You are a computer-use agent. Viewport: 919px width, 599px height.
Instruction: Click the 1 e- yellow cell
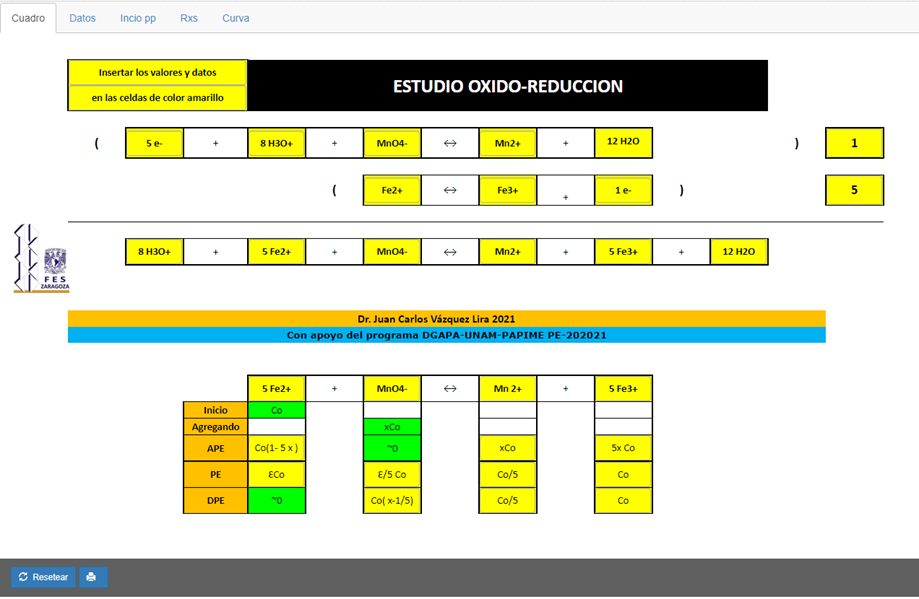(x=624, y=190)
